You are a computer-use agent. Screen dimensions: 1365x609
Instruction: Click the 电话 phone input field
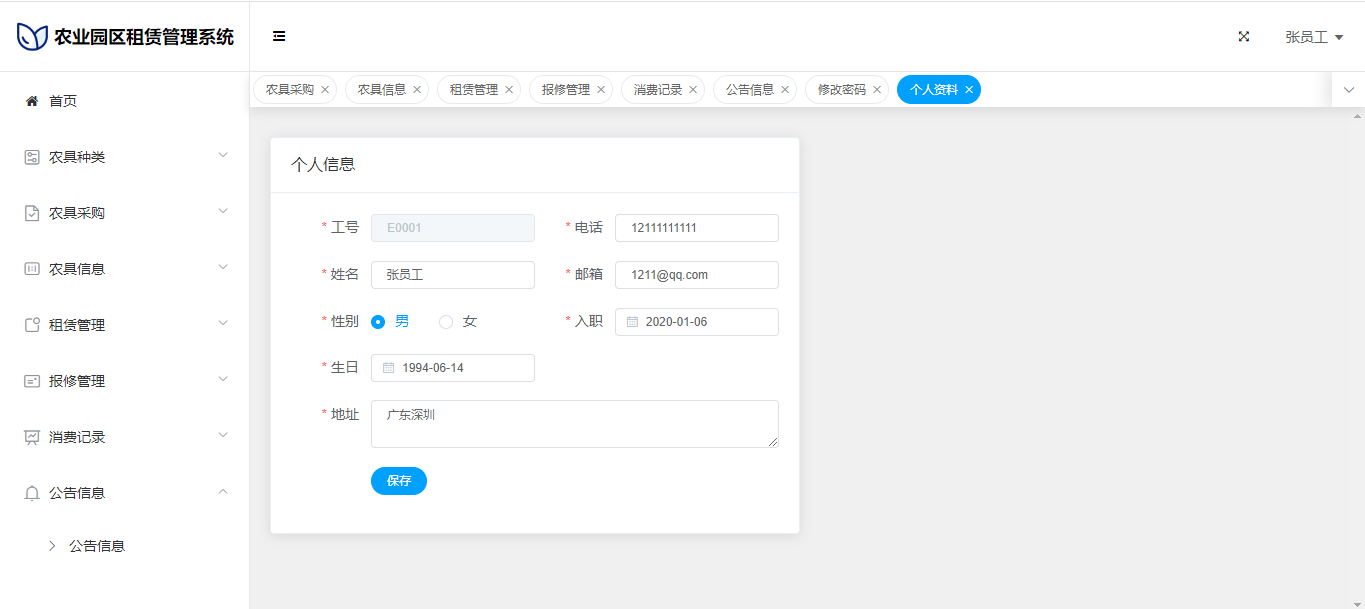click(x=696, y=228)
